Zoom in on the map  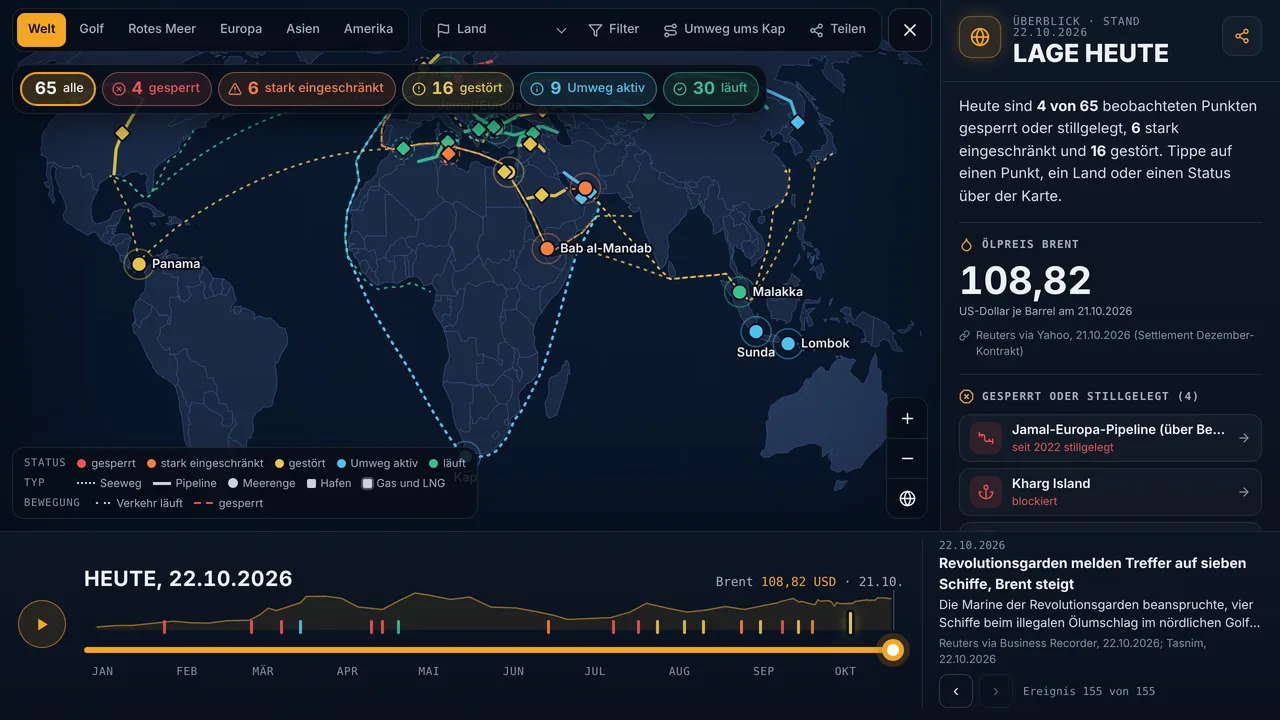tap(907, 419)
